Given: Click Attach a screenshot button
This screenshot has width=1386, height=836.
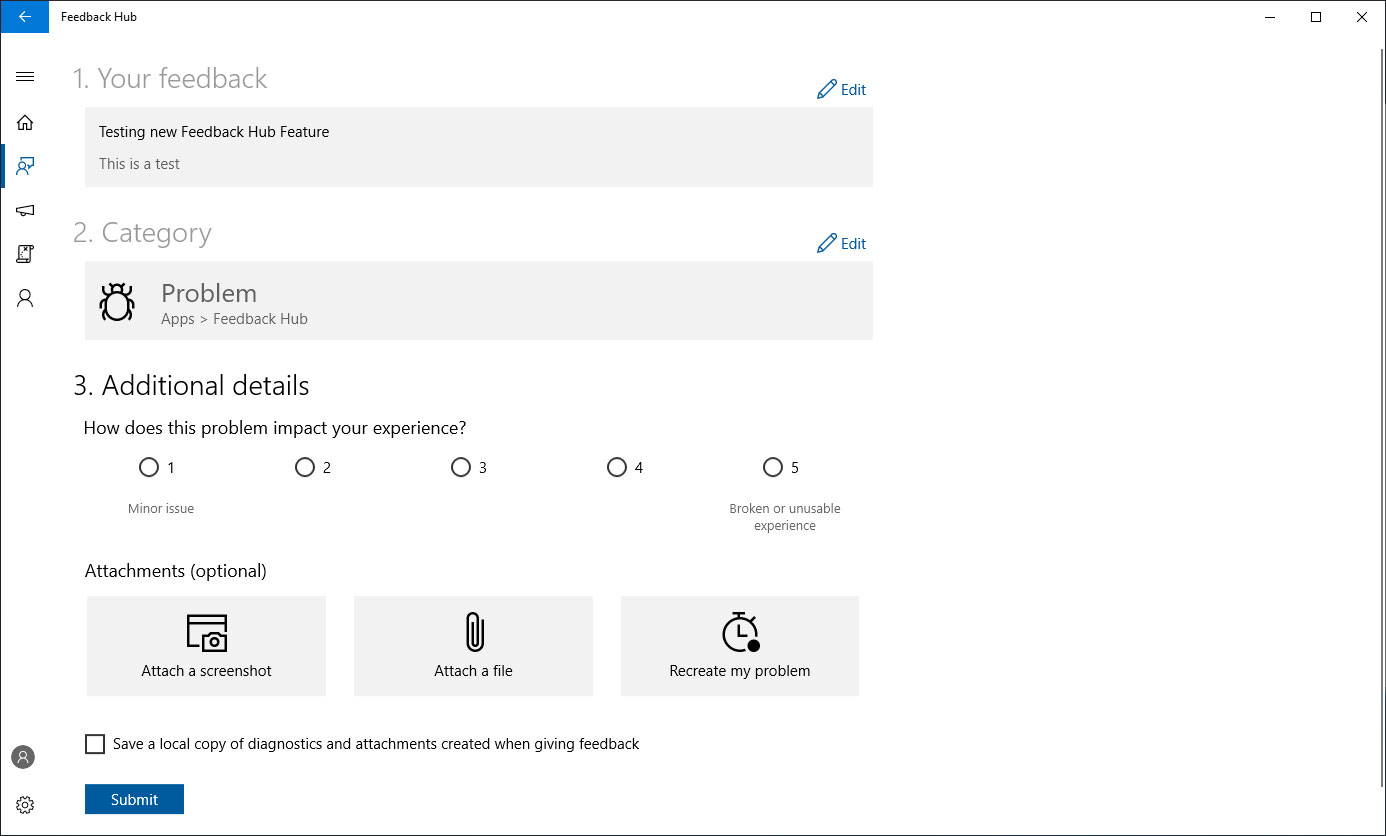Looking at the screenshot, I should pyautogui.click(x=206, y=646).
